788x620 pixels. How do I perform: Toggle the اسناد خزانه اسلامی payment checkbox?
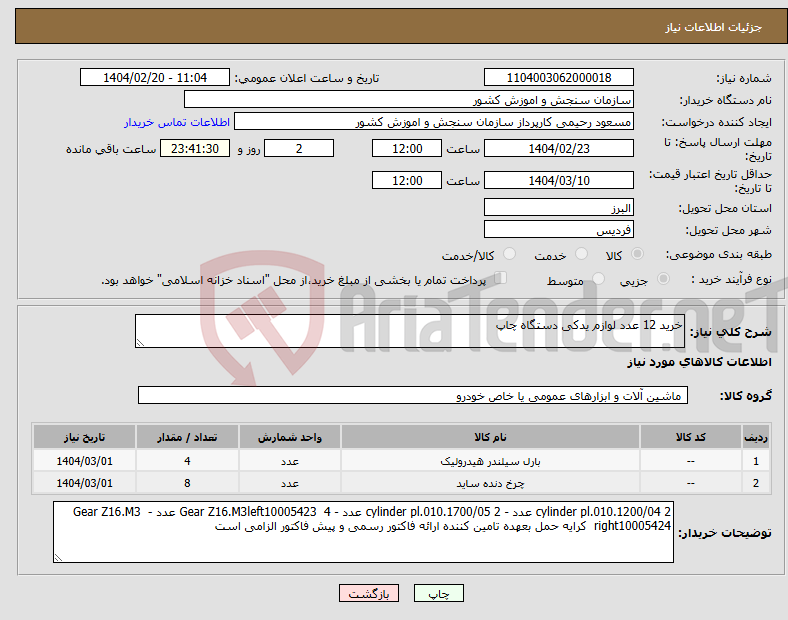[x=501, y=278]
